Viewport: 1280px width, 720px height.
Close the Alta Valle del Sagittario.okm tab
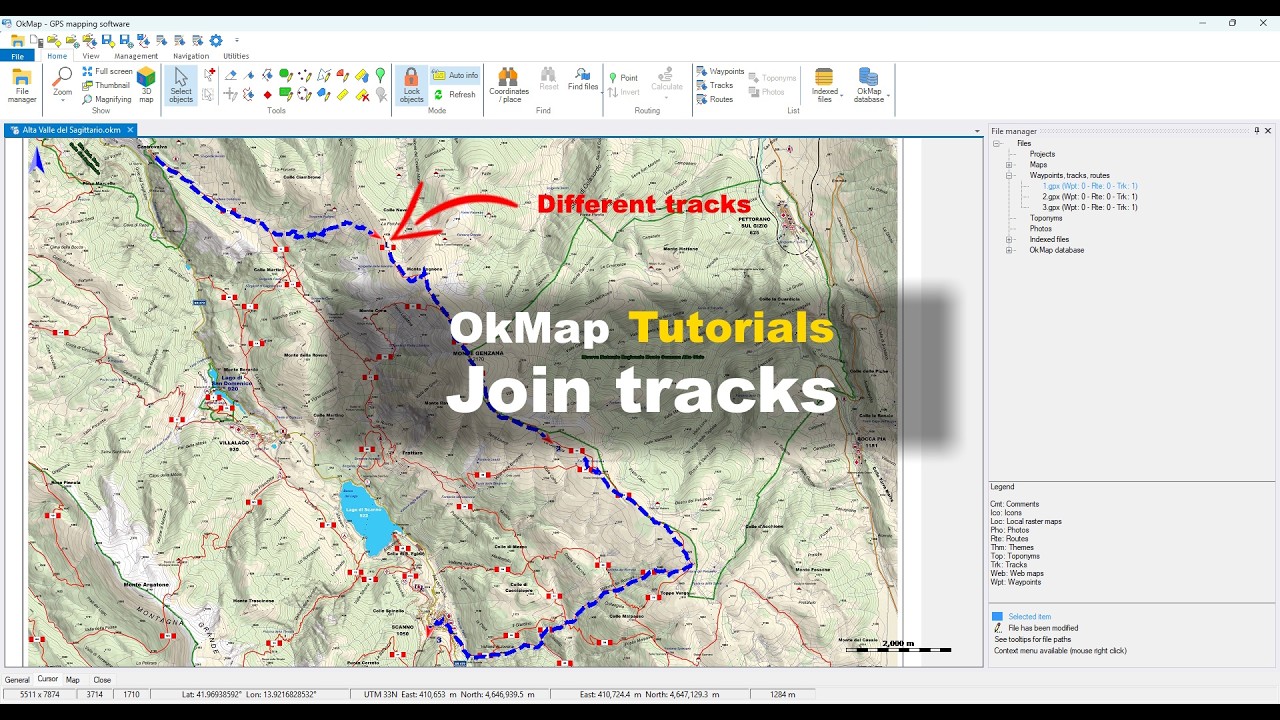(x=130, y=130)
